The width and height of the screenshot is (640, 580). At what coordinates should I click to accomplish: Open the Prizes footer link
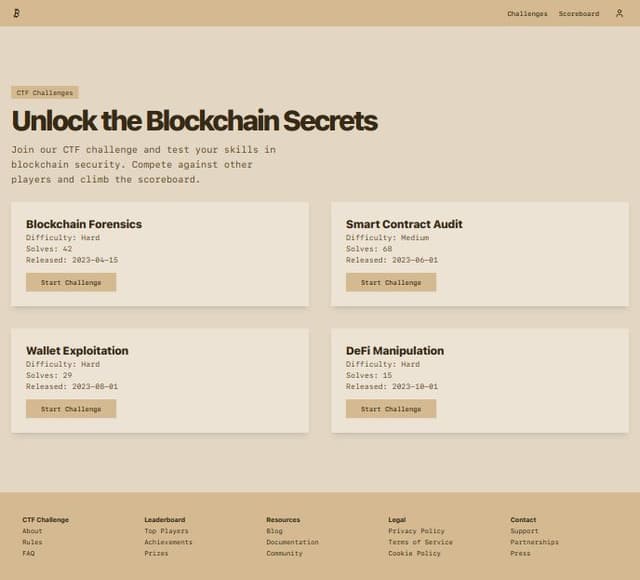[x=156, y=553]
